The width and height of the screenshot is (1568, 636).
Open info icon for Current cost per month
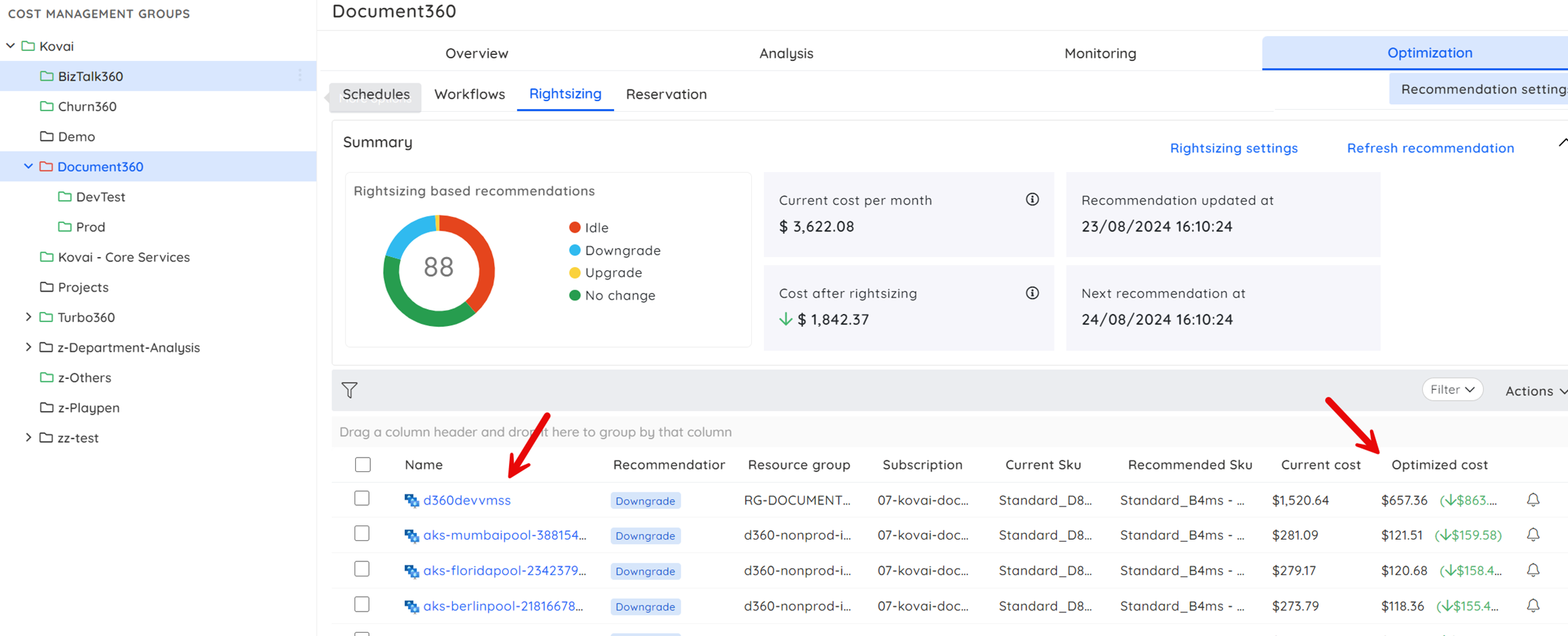1032,199
